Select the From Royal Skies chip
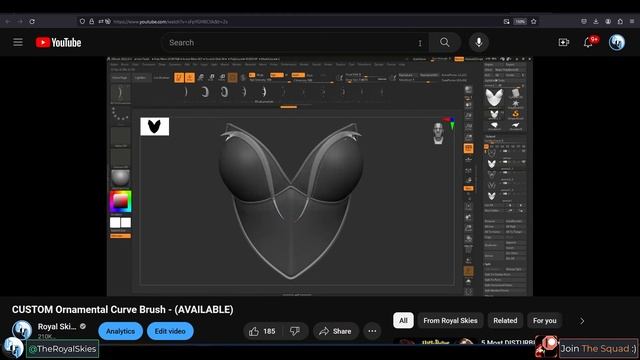 click(x=450, y=320)
